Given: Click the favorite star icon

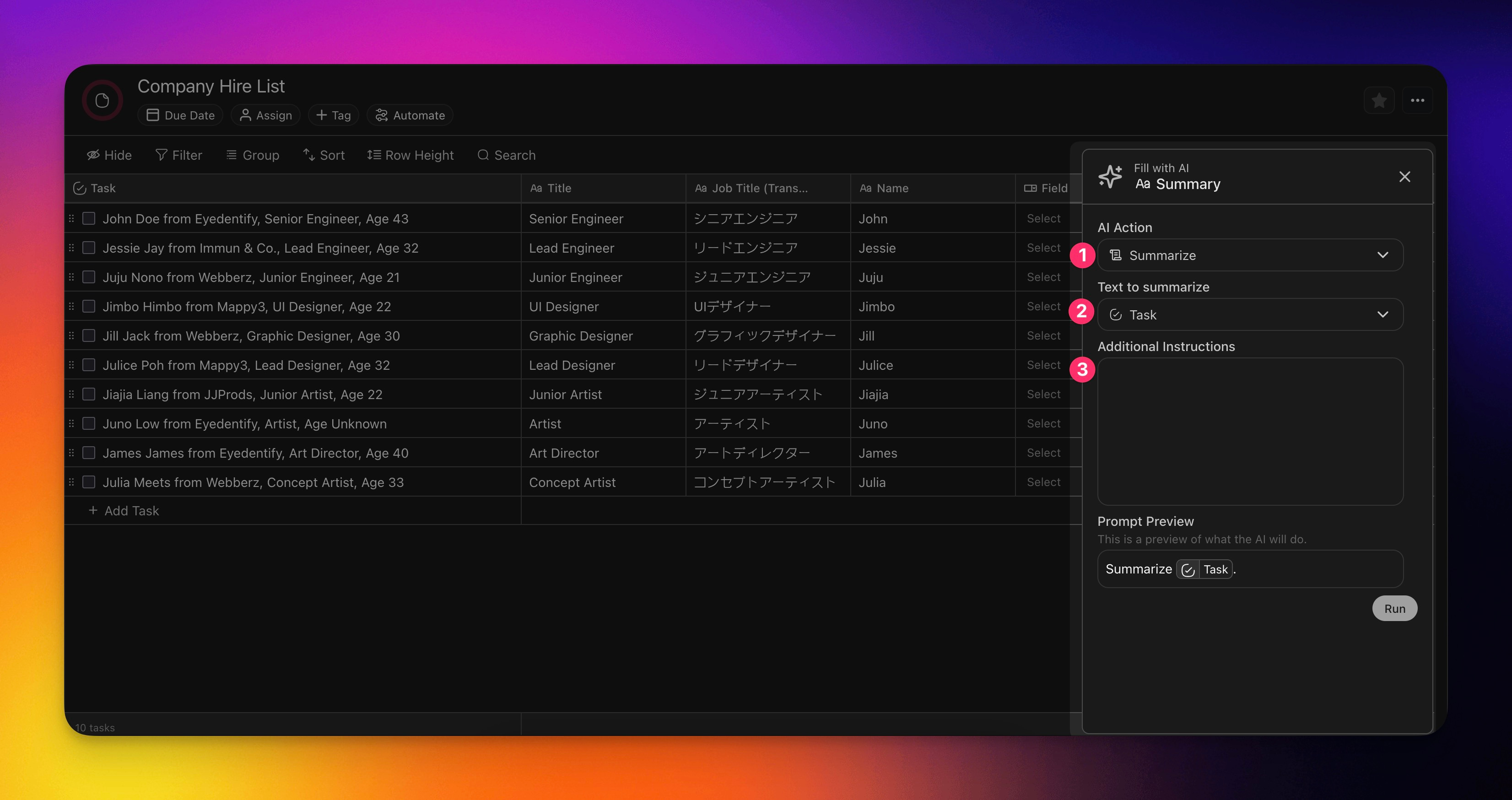Looking at the screenshot, I should pyautogui.click(x=1379, y=101).
